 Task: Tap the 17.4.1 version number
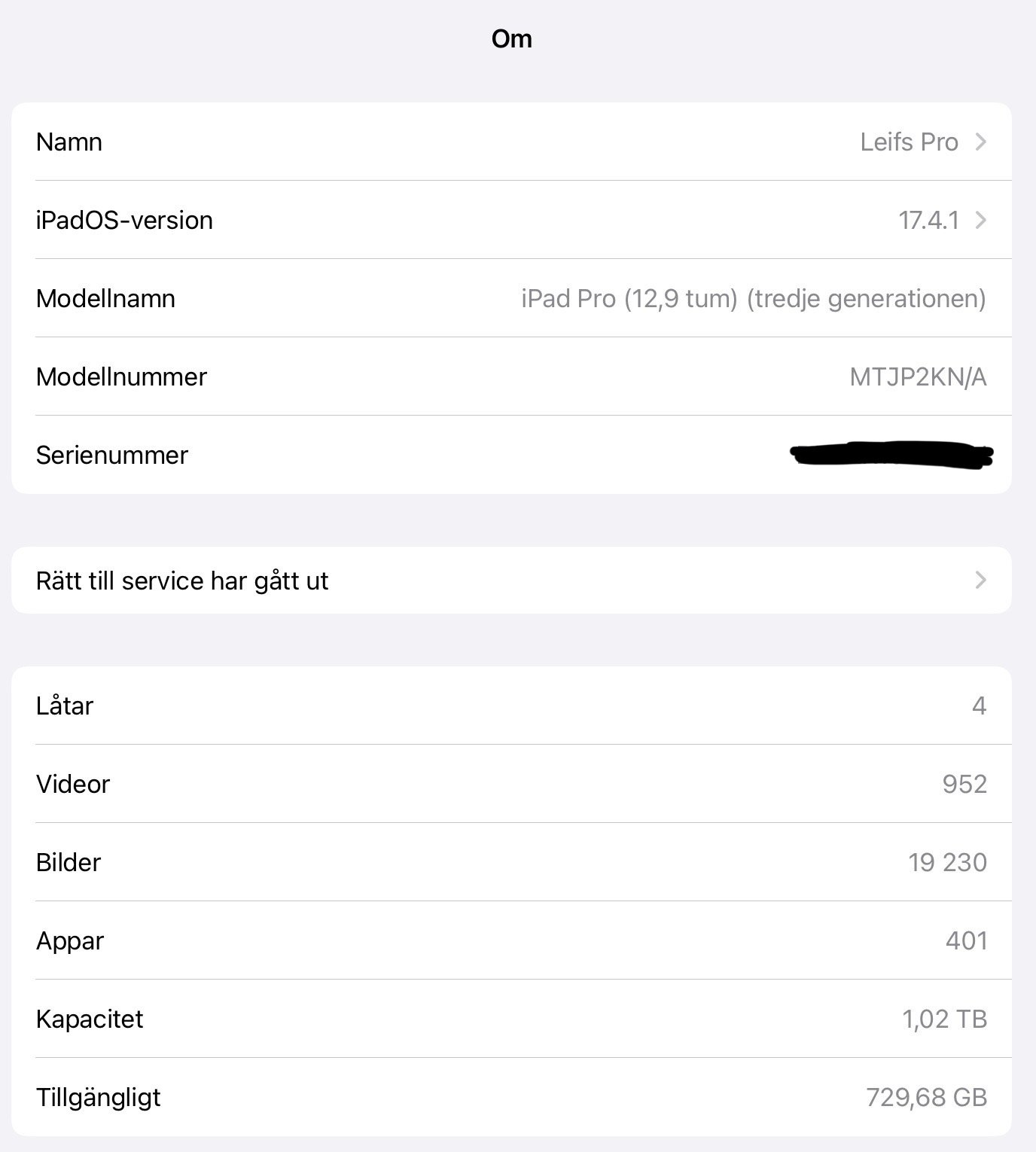tap(928, 220)
